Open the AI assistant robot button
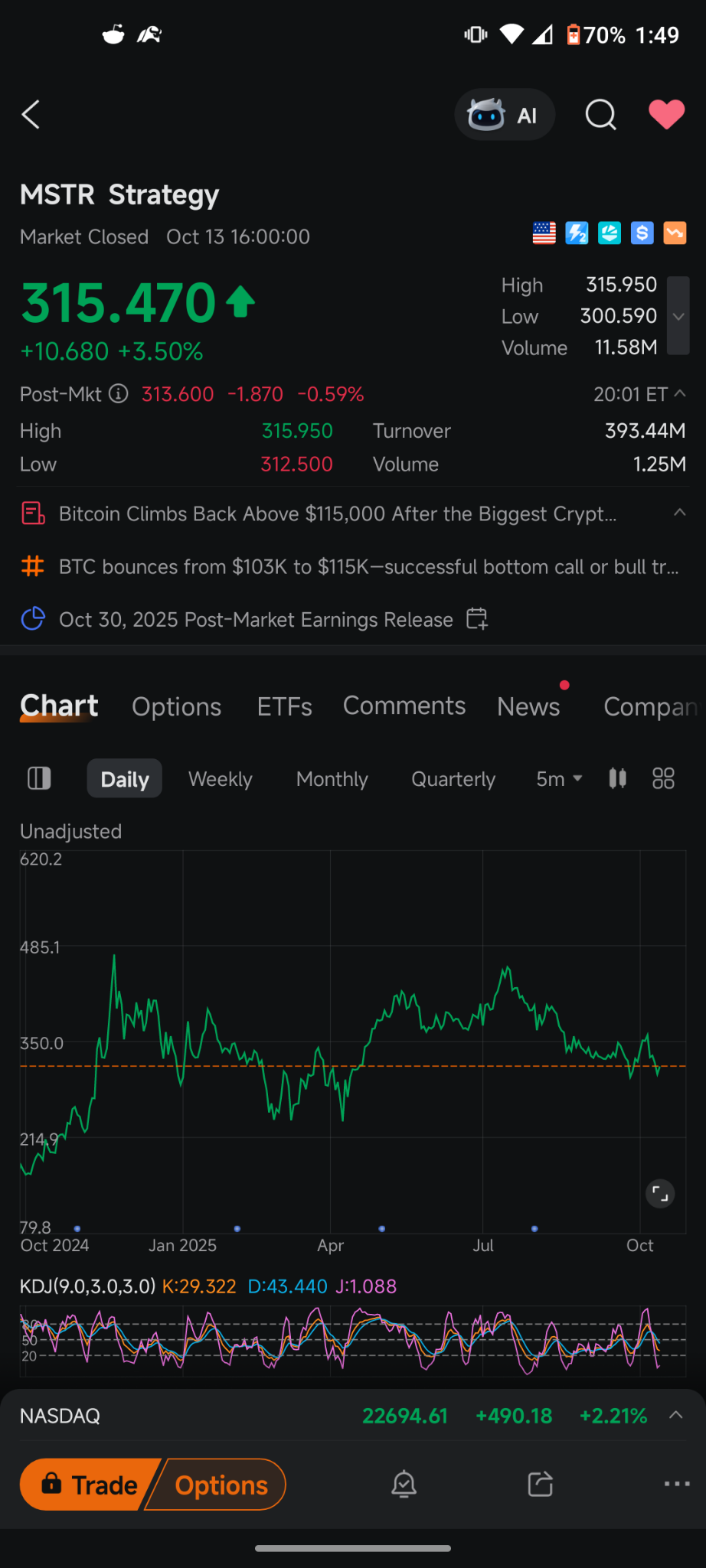 (x=504, y=115)
